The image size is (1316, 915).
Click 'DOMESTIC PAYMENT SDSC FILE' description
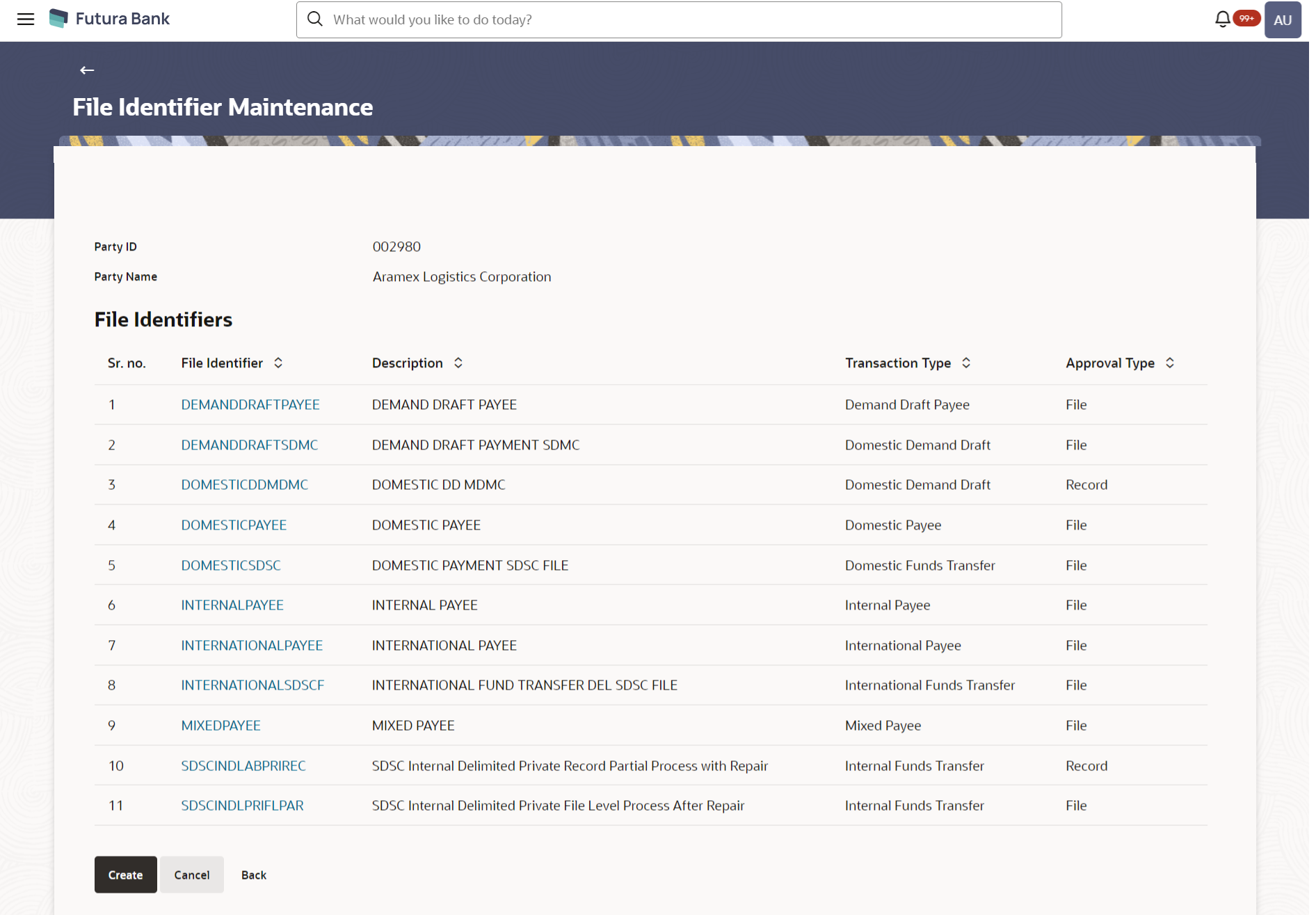click(470, 565)
